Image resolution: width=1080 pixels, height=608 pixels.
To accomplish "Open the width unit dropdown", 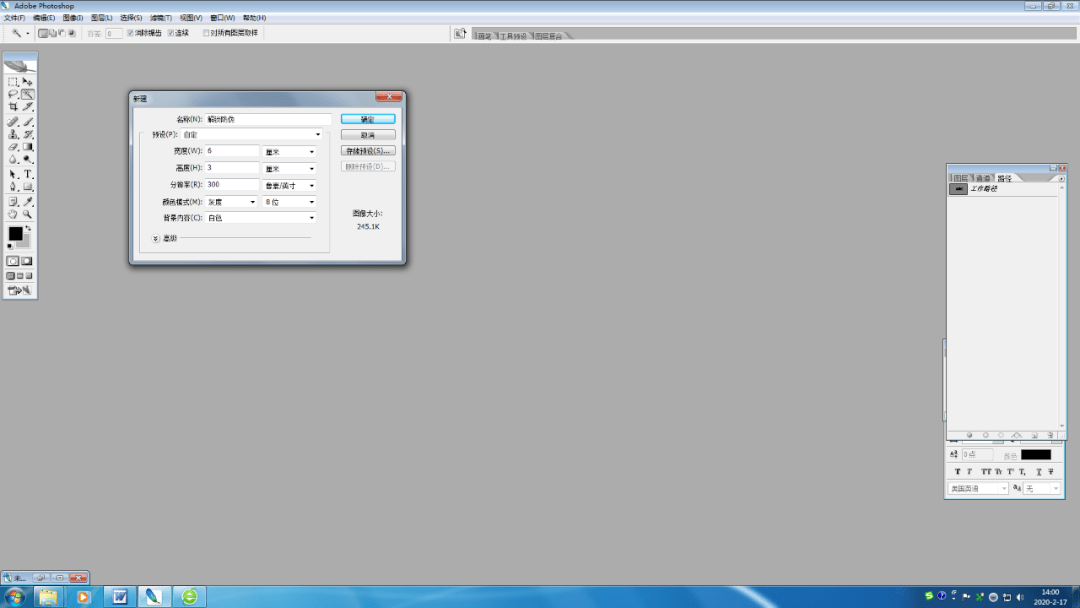I will coord(289,151).
